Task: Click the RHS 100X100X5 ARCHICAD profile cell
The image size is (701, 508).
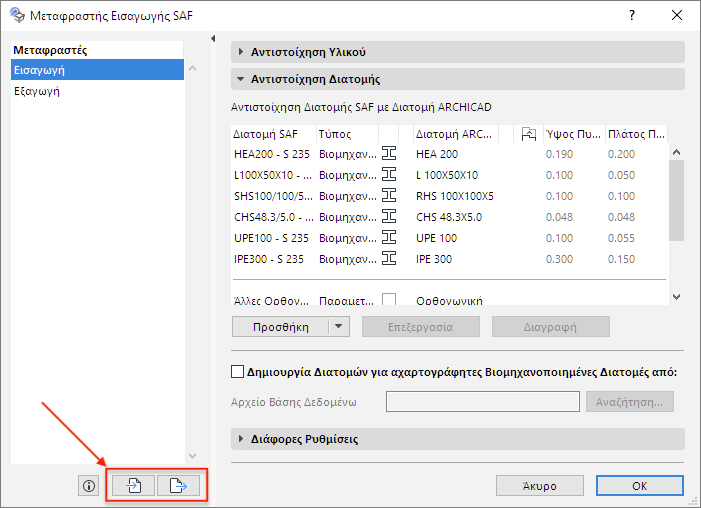Action: point(455,196)
